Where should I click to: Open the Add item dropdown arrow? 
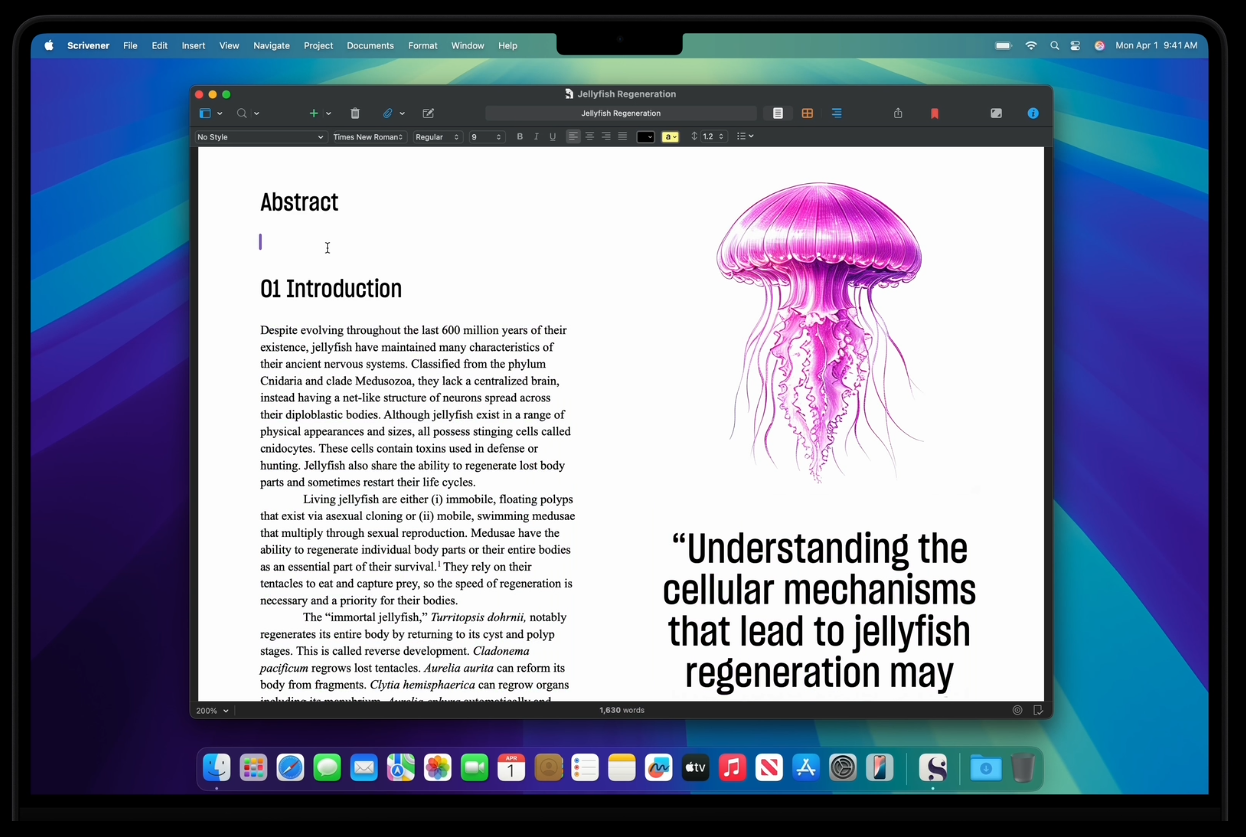click(x=328, y=114)
